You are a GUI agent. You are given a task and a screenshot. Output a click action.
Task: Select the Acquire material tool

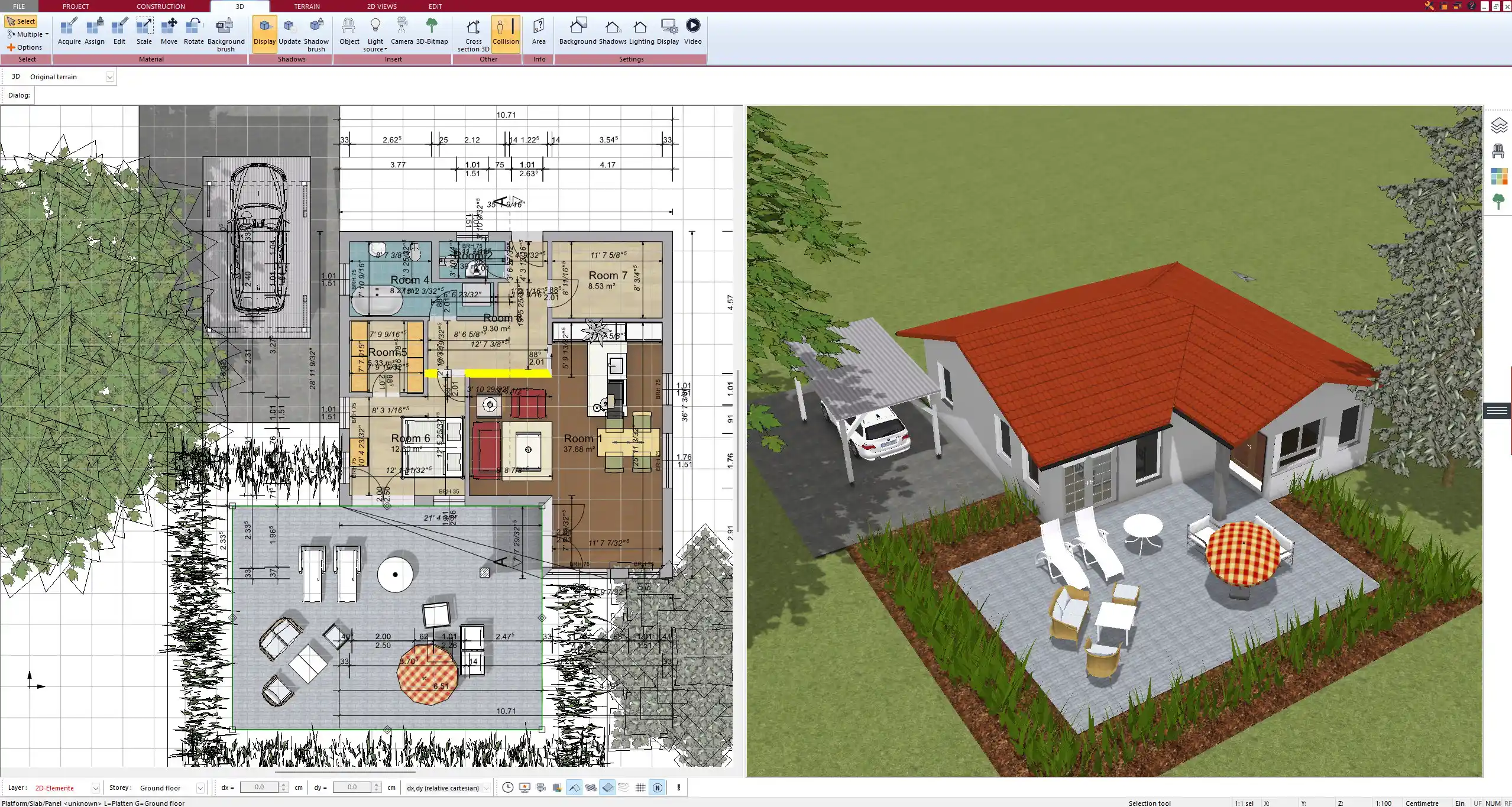pos(69,30)
